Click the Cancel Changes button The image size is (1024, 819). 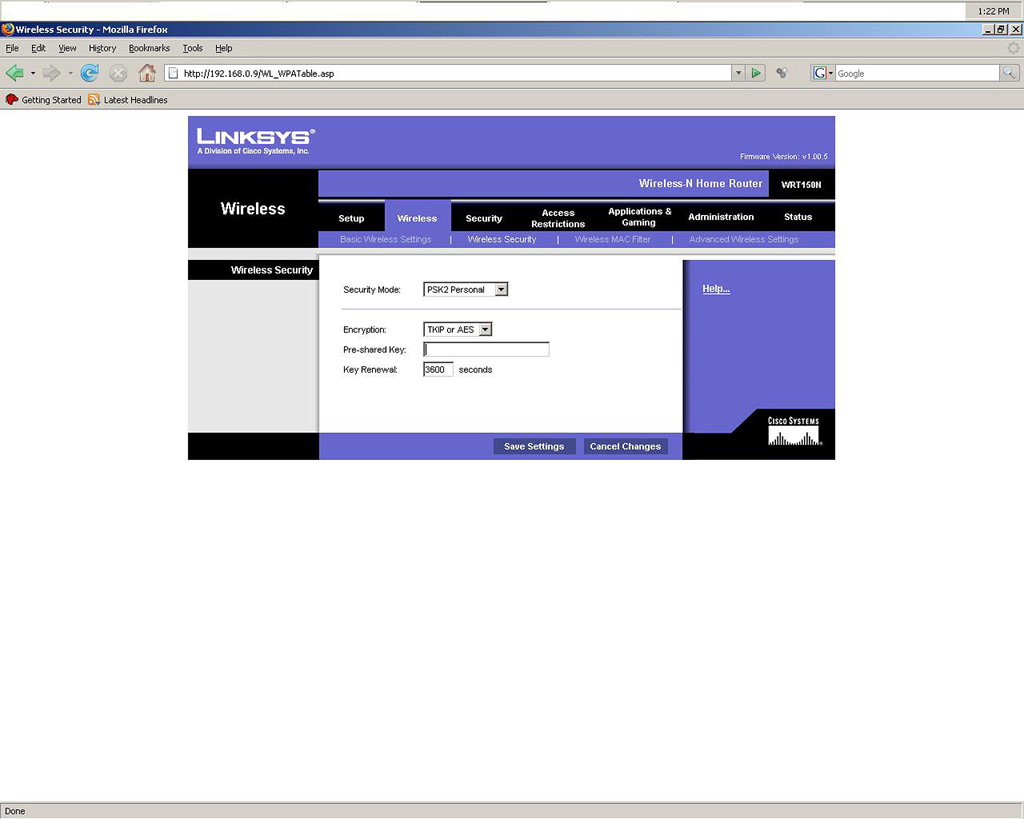(x=625, y=446)
